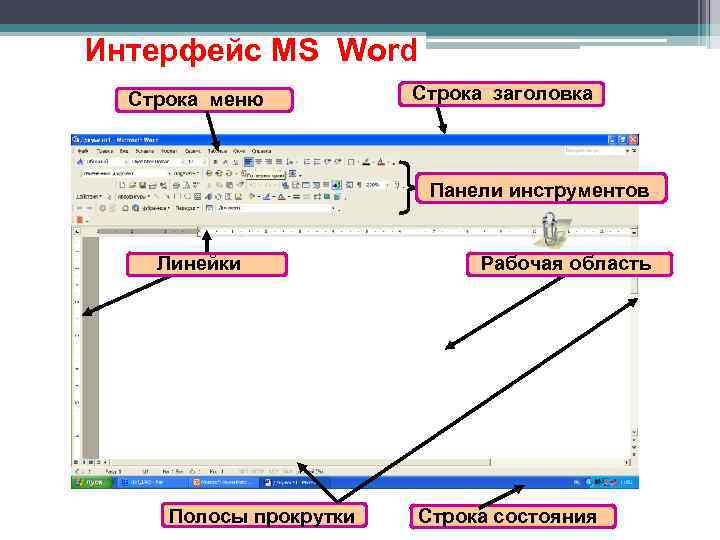Align text to the right

tap(269, 162)
